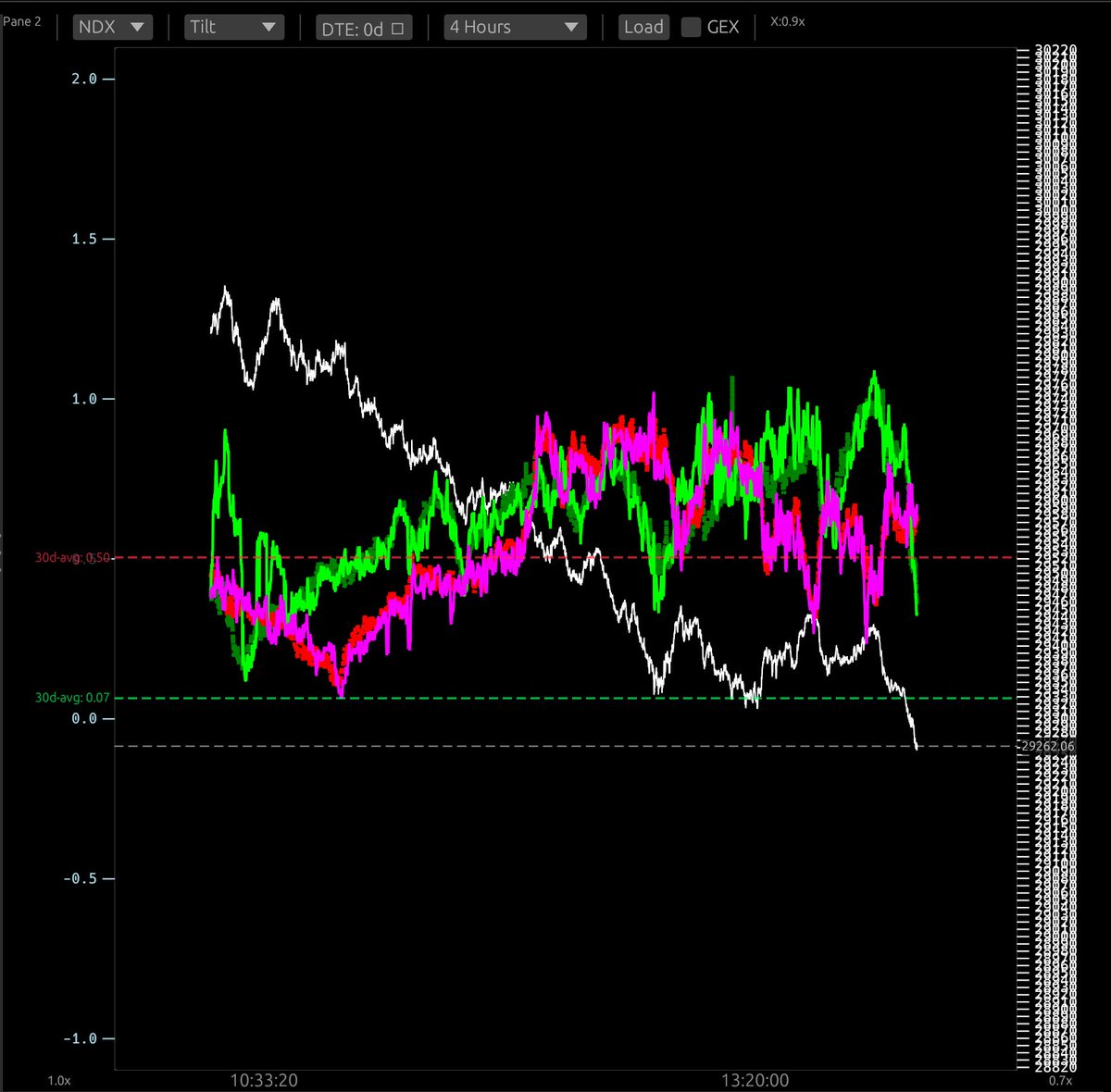Open the NDX symbol dropdown
The height and width of the screenshot is (1092, 1111).
tap(113, 27)
